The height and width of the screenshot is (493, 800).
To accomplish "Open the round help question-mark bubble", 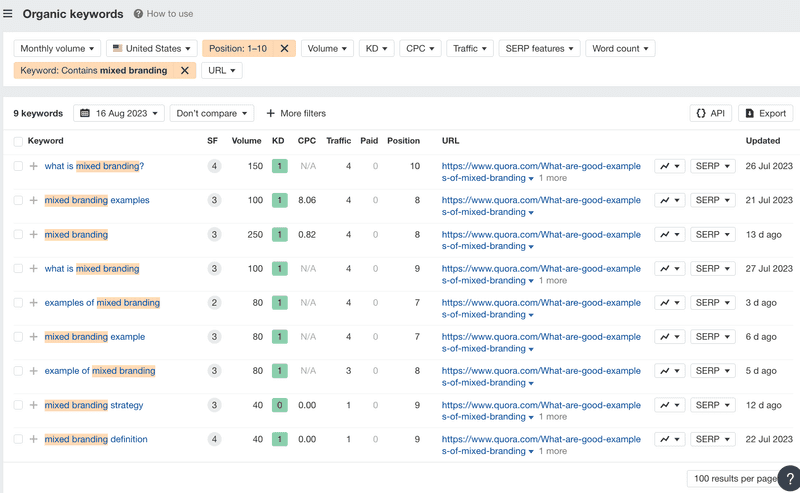I will [x=789, y=479].
